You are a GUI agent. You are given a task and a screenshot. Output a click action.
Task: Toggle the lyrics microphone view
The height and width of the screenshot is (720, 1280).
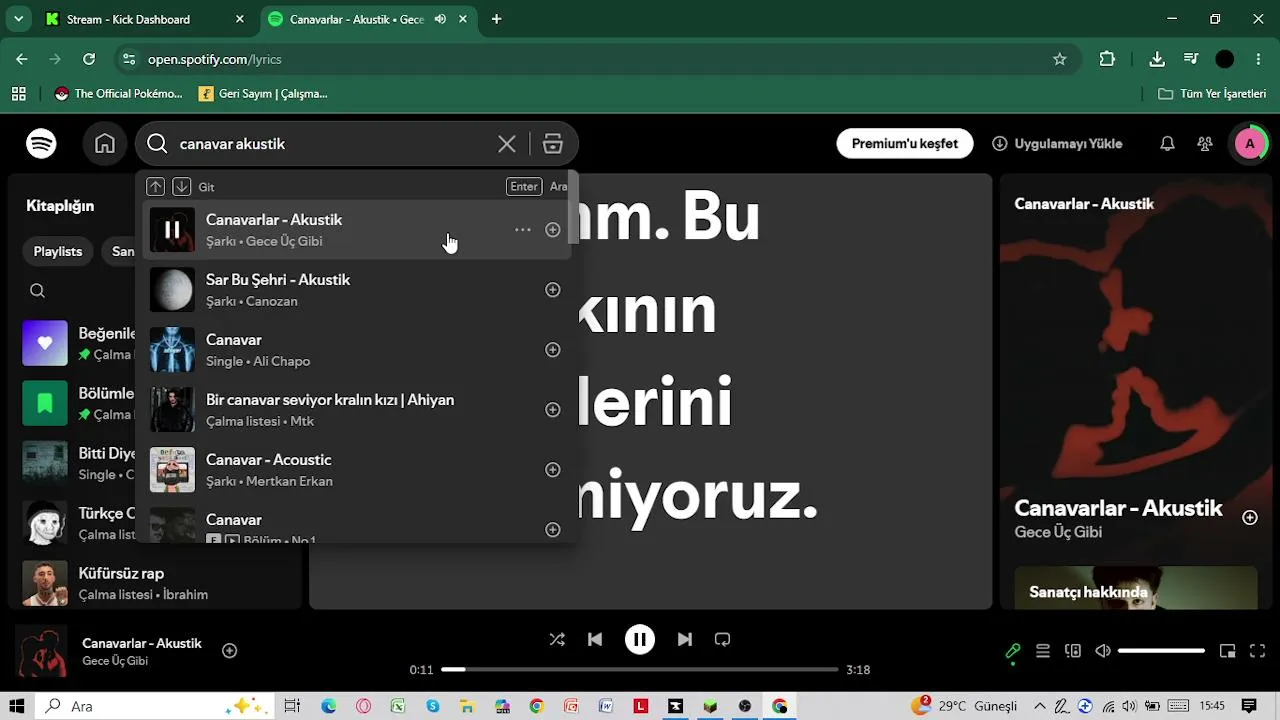1013,651
